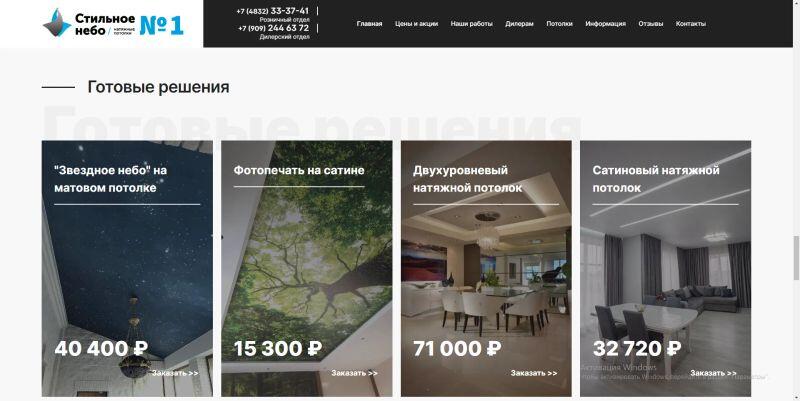Viewport: 800px width, 401px height.
Task: Select the Двухуровневый натяжной потолок title
Action: coord(467,179)
